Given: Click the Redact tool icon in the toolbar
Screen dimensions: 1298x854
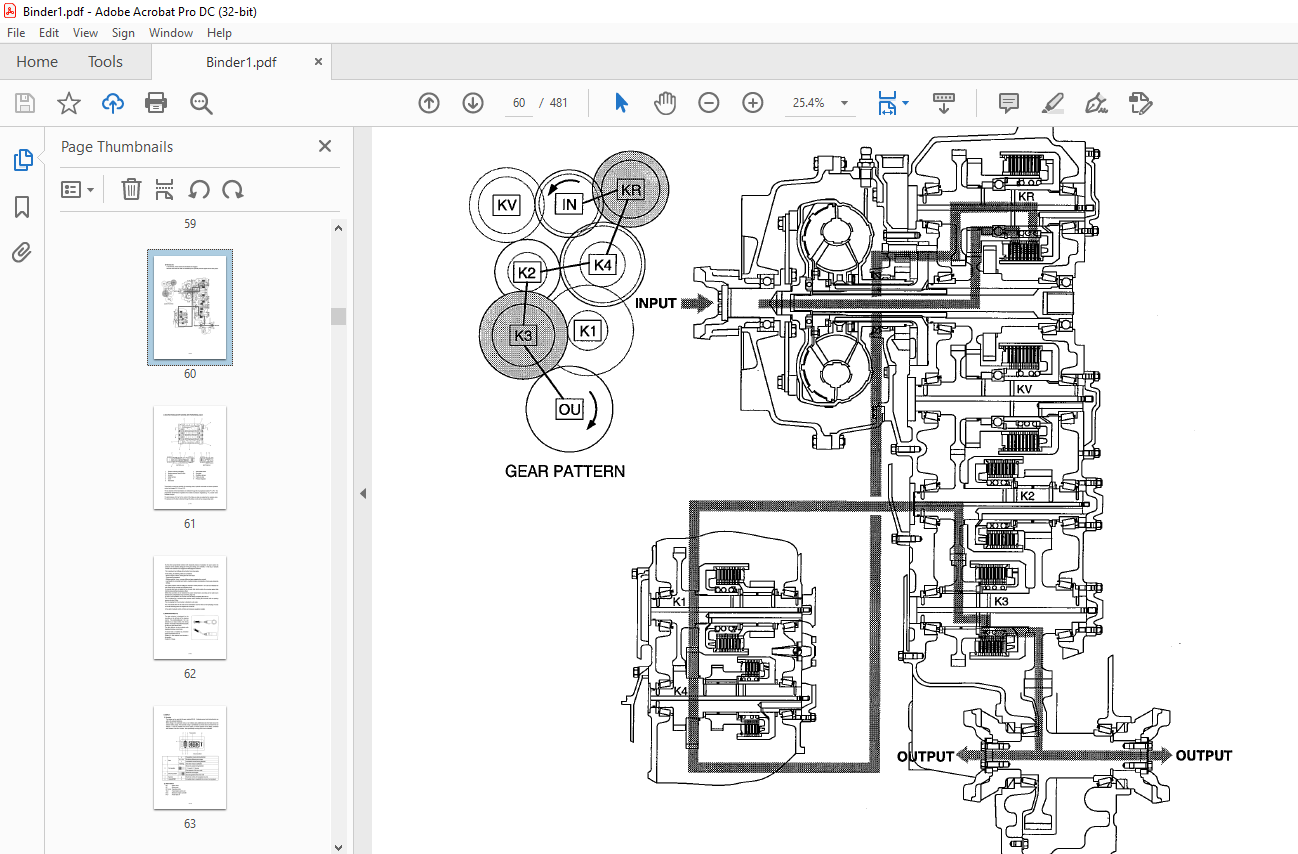Looking at the screenshot, I should pos(1140,103).
